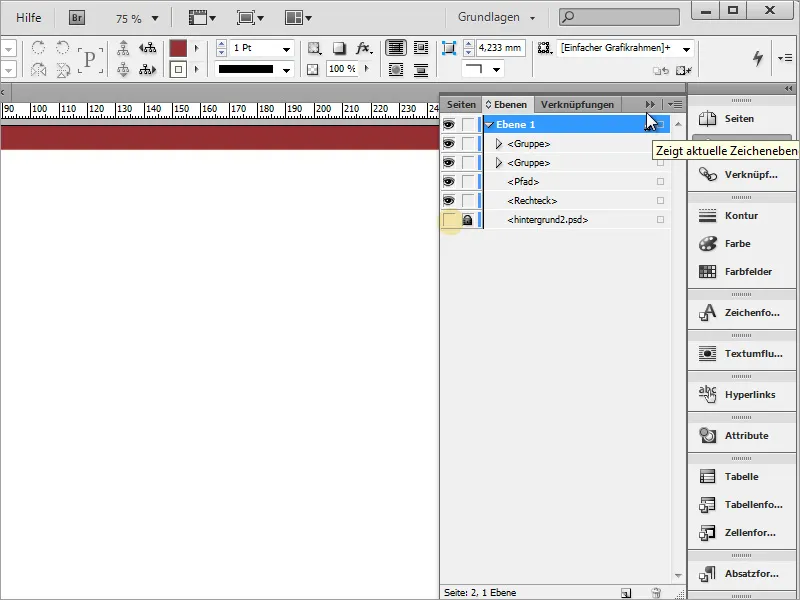Collapse panel with double-arrow button
Screen dimensions: 800x600
coord(650,105)
